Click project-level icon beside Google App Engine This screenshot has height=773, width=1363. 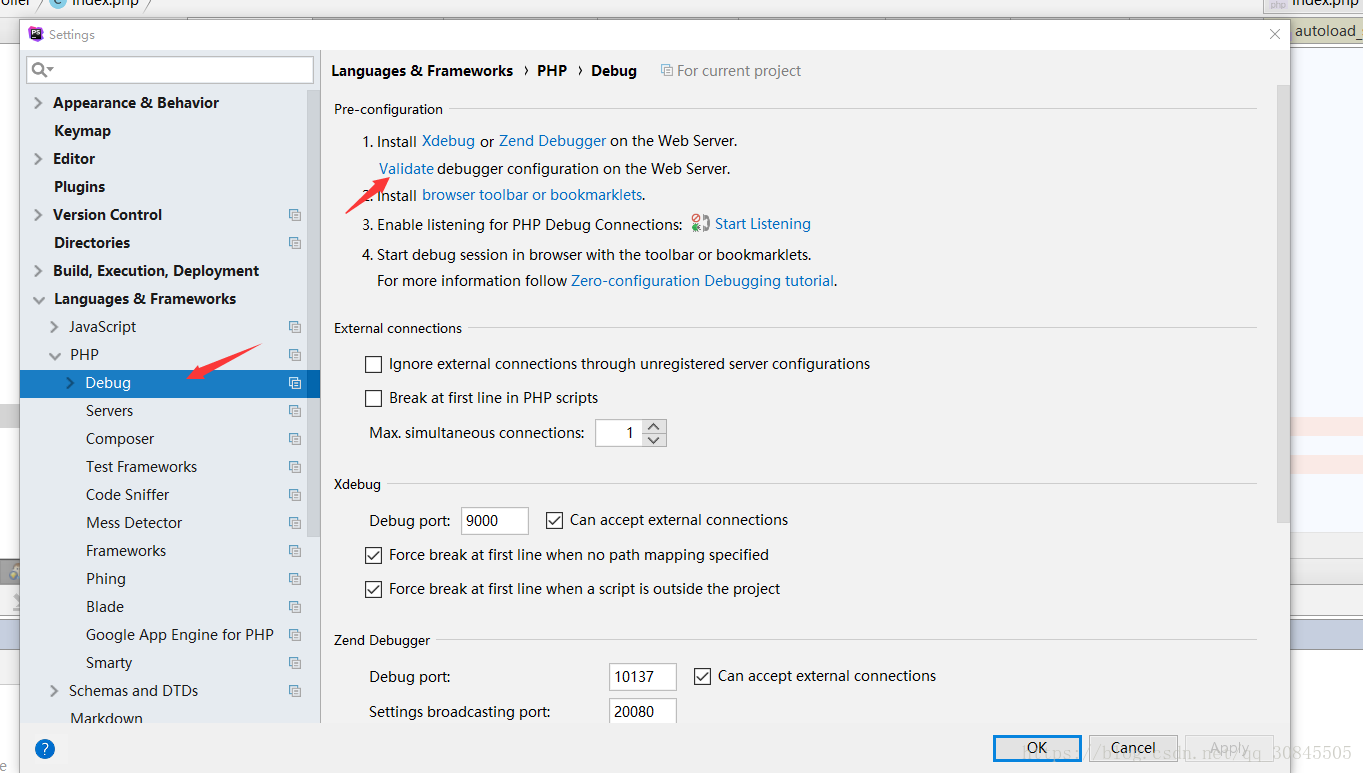[295, 635]
